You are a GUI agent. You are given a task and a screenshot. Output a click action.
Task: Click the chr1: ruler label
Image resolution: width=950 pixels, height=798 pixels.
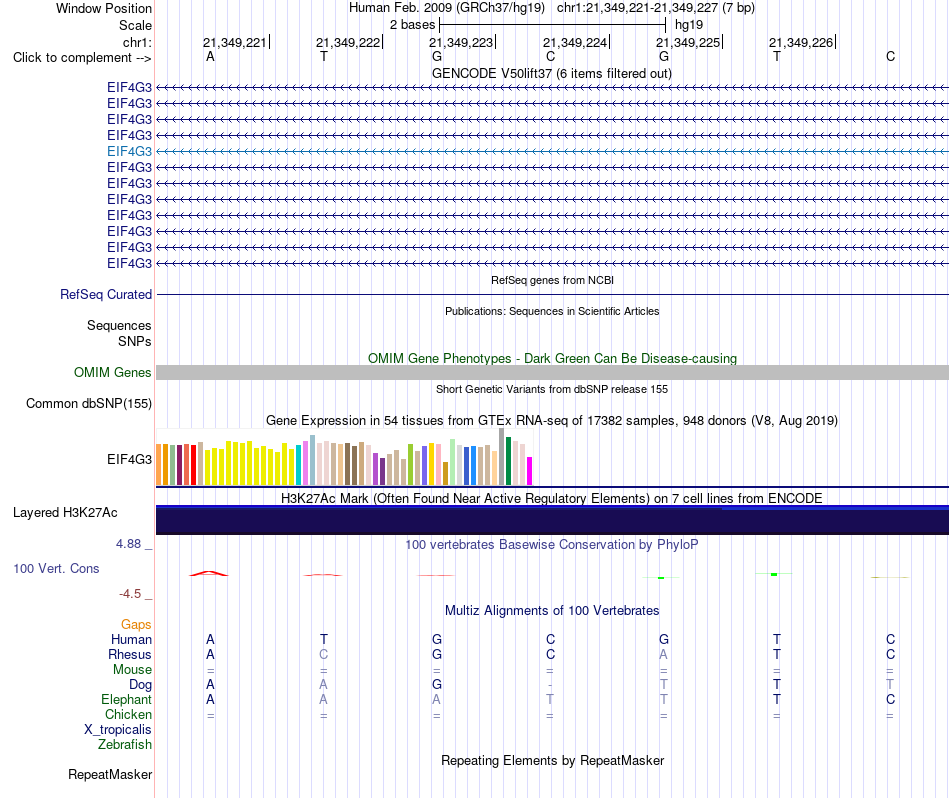[x=137, y=42]
